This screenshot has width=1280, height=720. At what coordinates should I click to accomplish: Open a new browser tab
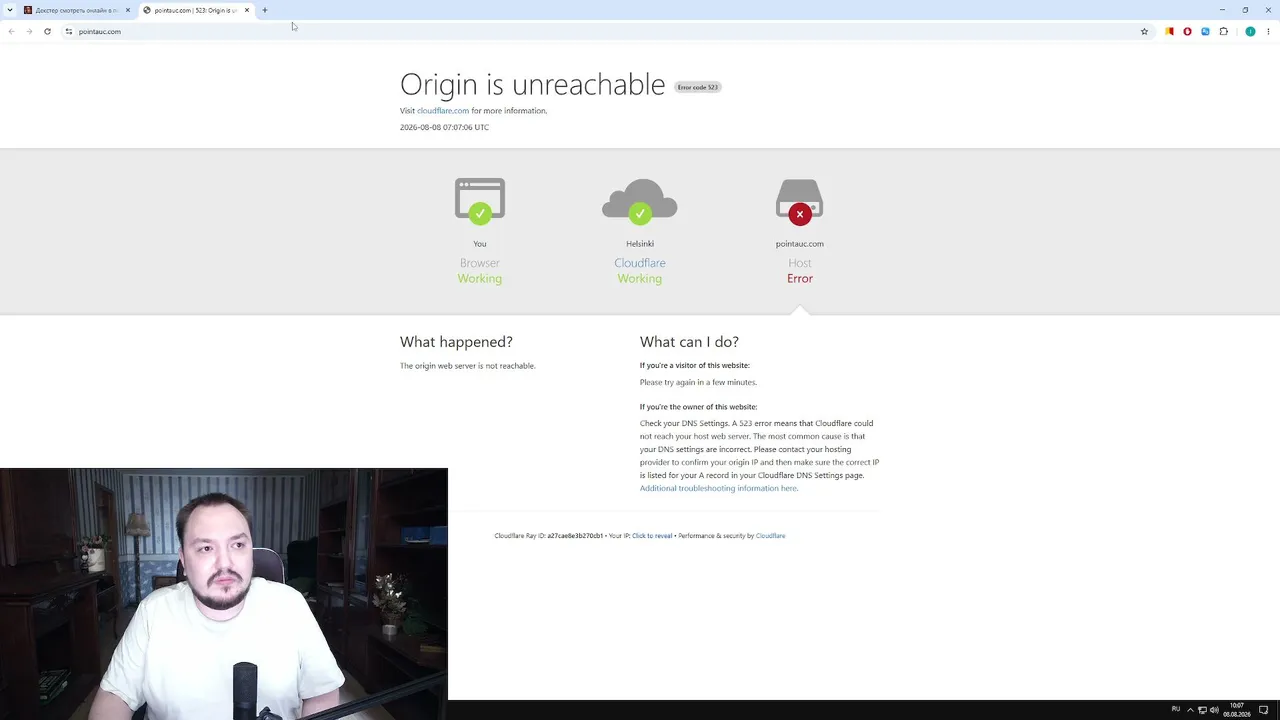[265, 10]
